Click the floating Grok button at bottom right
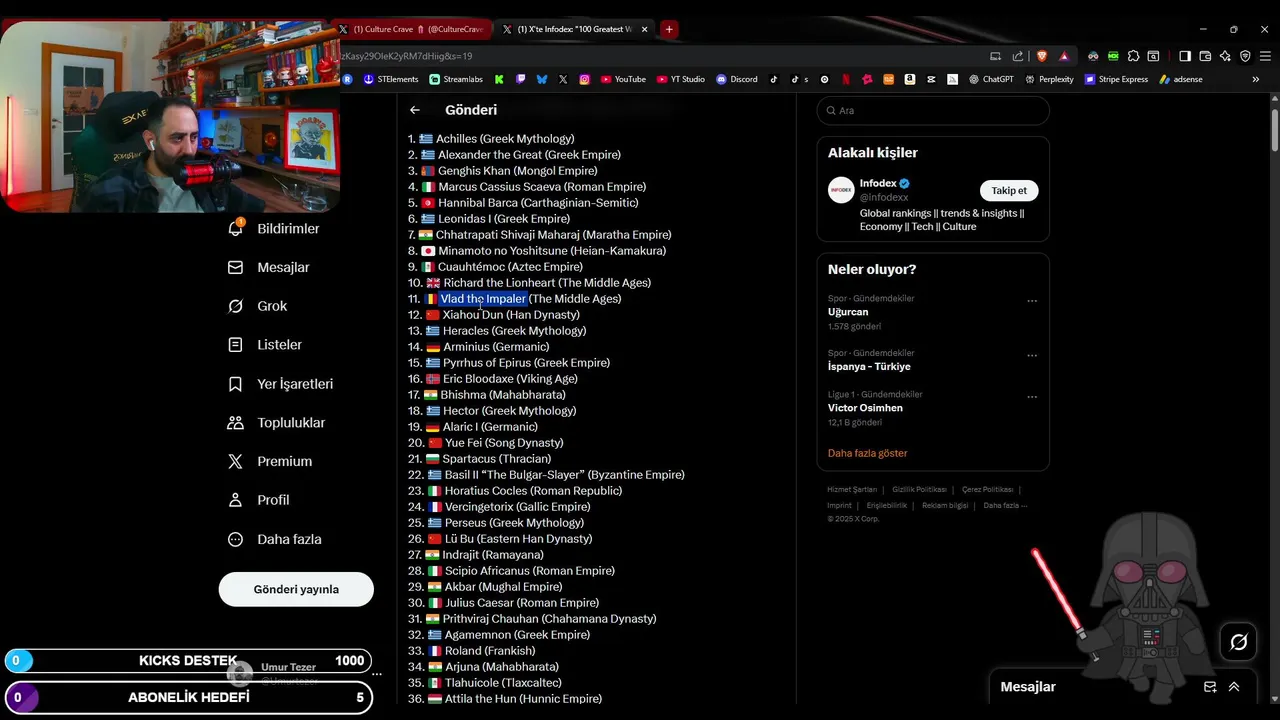 pyautogui.click(x=1238, y=642)
